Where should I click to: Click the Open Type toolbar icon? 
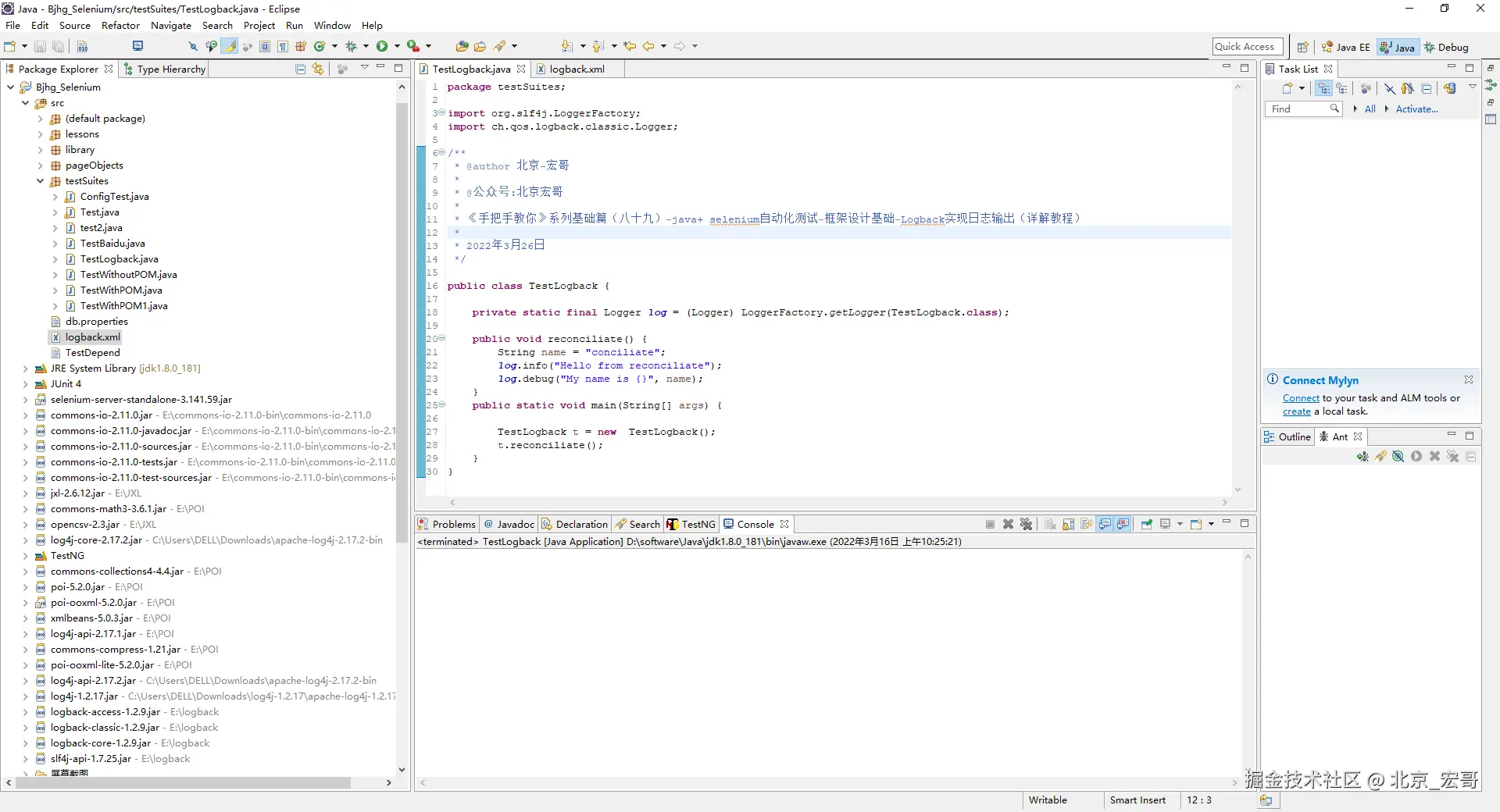462,47
